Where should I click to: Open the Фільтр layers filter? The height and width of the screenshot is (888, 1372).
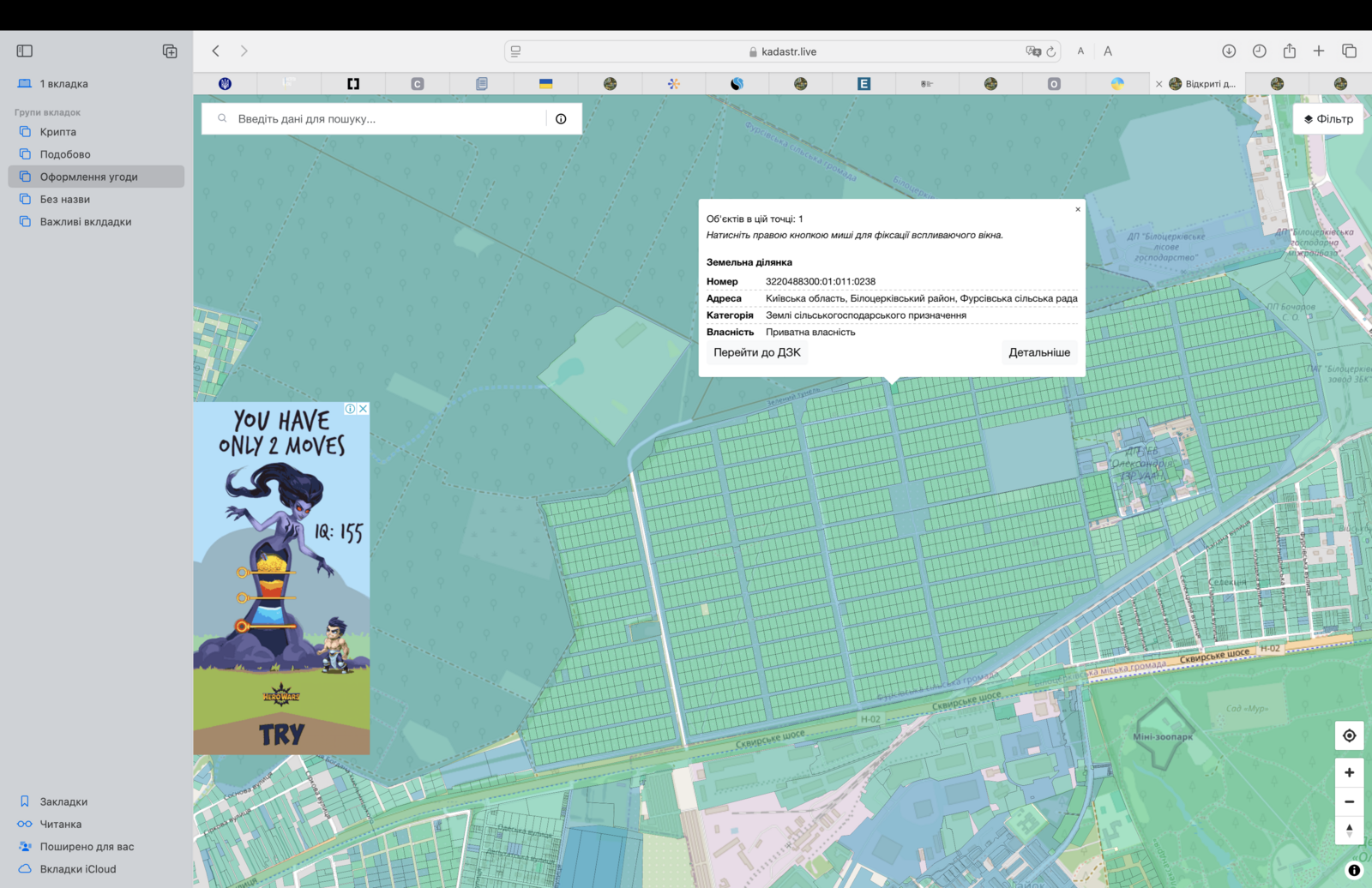(x=1328, y=119)
